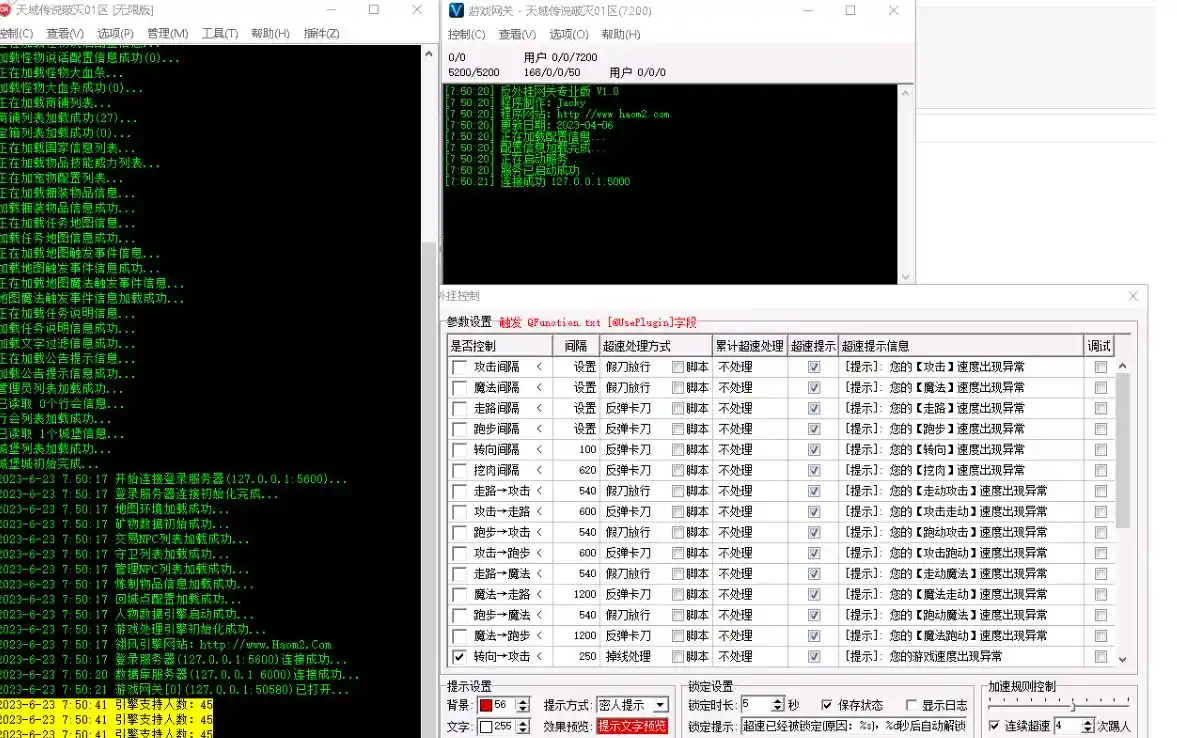1177x738 pixels.
Task: Click 不处理 in the 攻击→走路 row
Action: pos(735,512)
